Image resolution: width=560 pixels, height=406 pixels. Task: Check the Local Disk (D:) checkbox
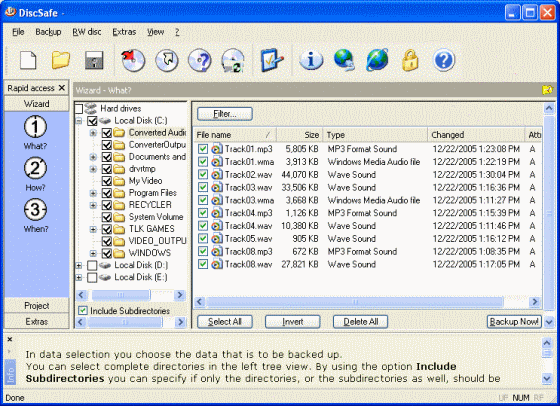point(92,265)
